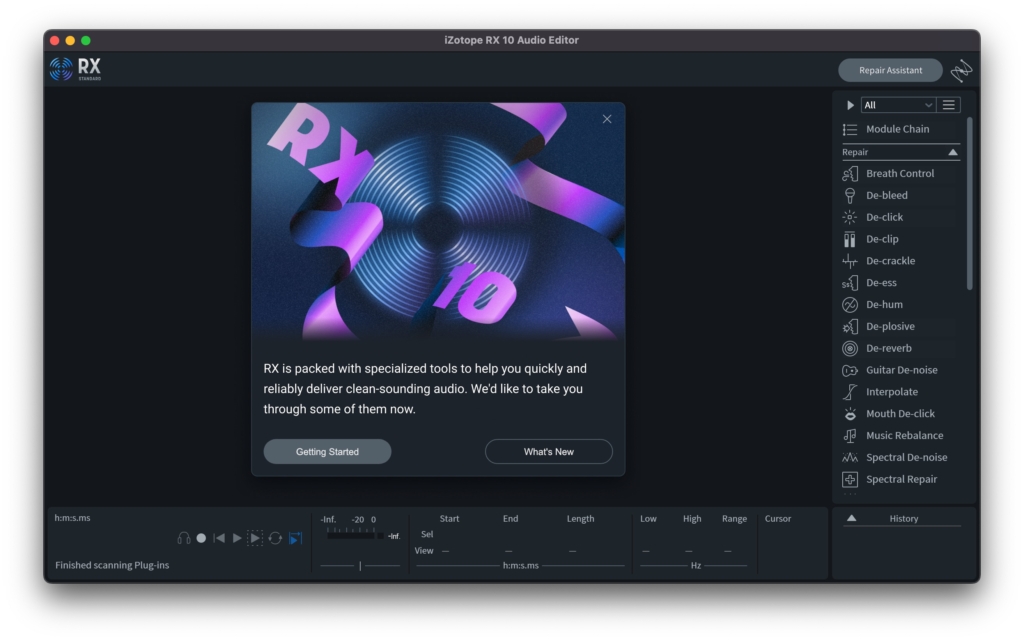Open the Breath Control module

899,173
